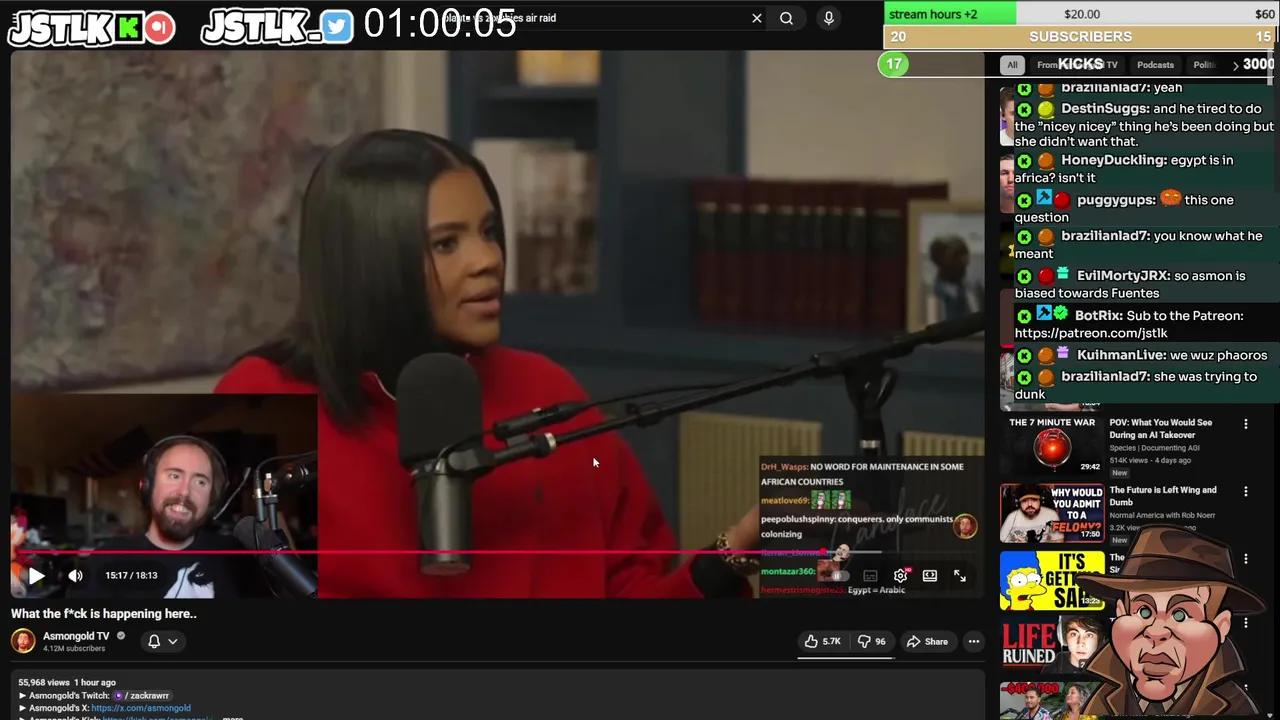1280x720 pixels.
Task: Click chat username 'EvilMortyJRX'
Action: (1123, 276)
